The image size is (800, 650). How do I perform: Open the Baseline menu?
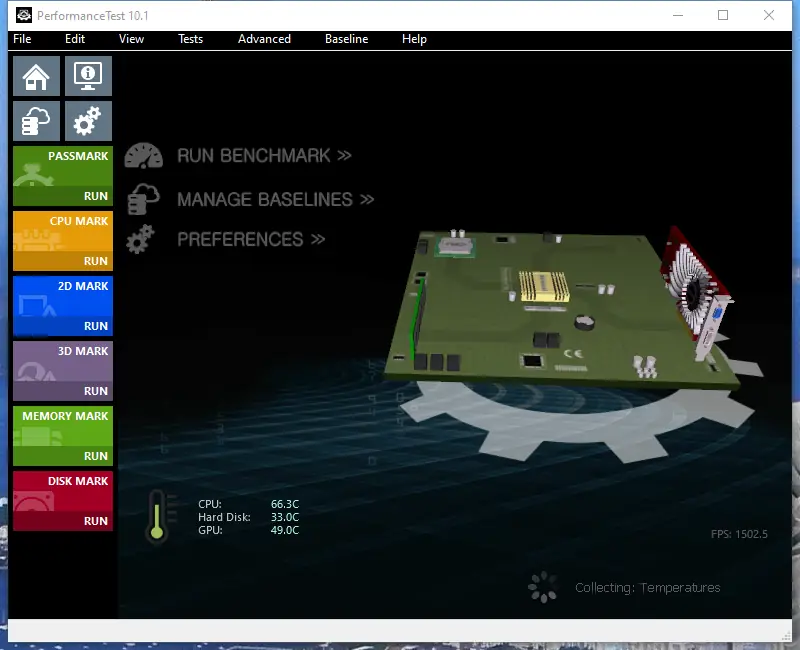pos(346,39)
